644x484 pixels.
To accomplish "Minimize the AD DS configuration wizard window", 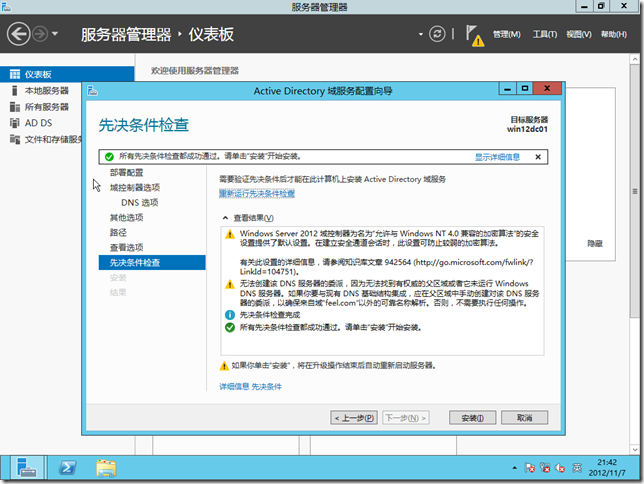I will coord(507,88).
